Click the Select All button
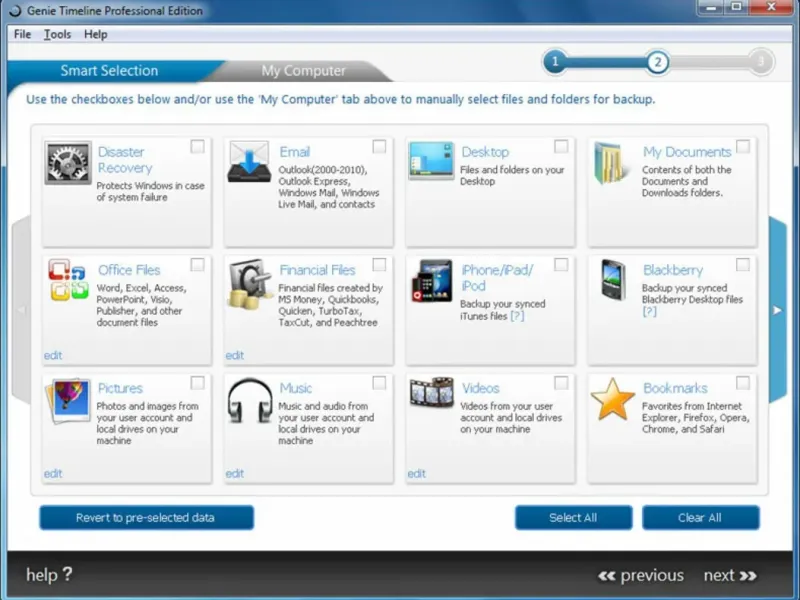800x600 pixels. point(573,517)
